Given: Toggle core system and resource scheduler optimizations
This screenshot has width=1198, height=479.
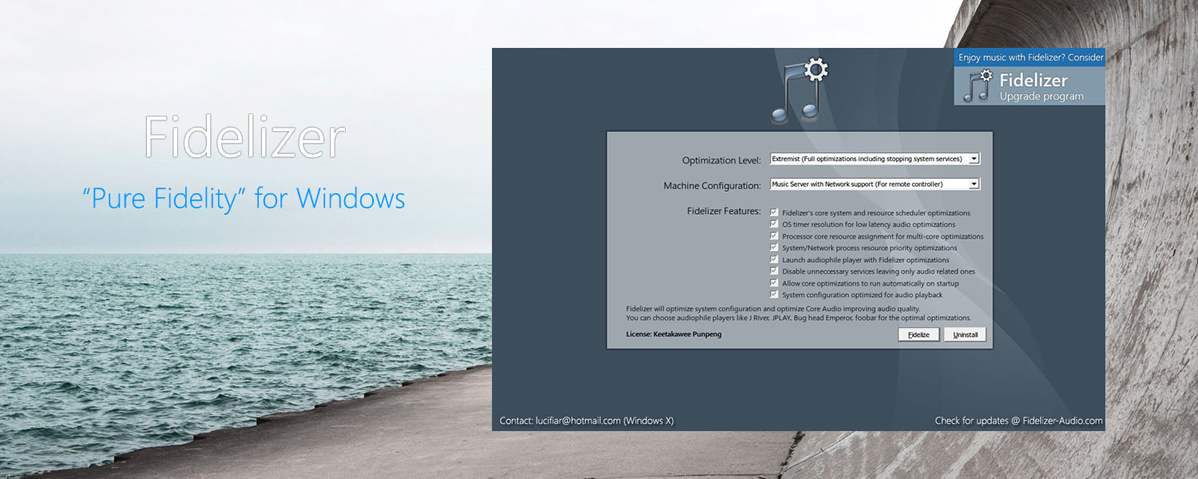Looking at the screenshot, I should coord(773,213).
